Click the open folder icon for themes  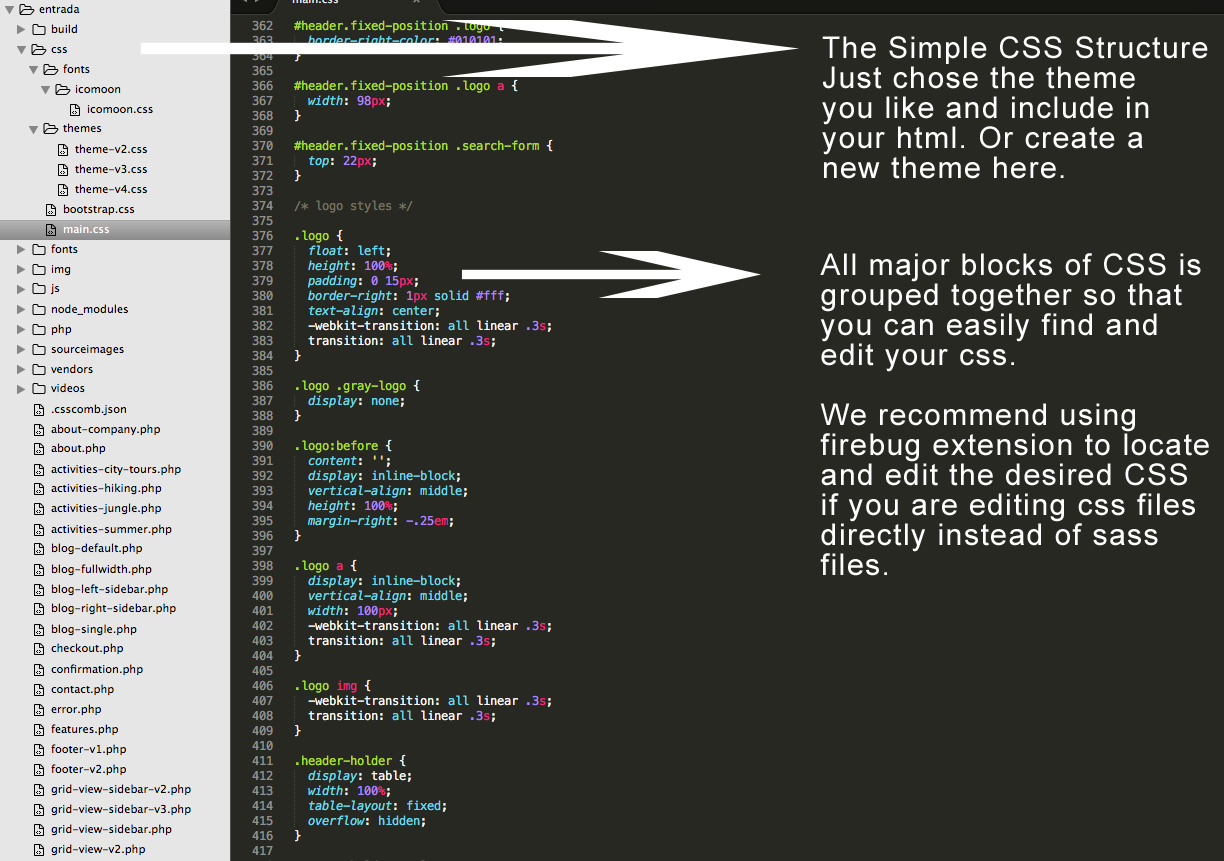tap(50, 129)
